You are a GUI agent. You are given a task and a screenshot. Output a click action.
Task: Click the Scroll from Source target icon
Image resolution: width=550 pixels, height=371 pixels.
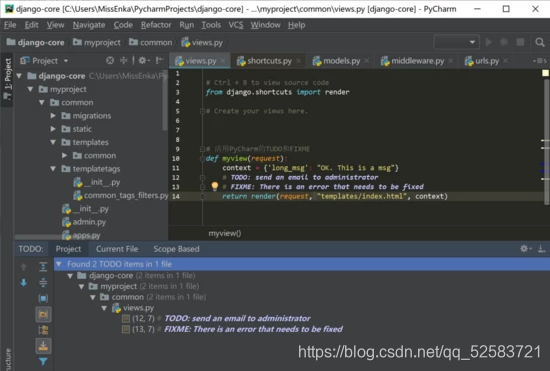[110, 61]
